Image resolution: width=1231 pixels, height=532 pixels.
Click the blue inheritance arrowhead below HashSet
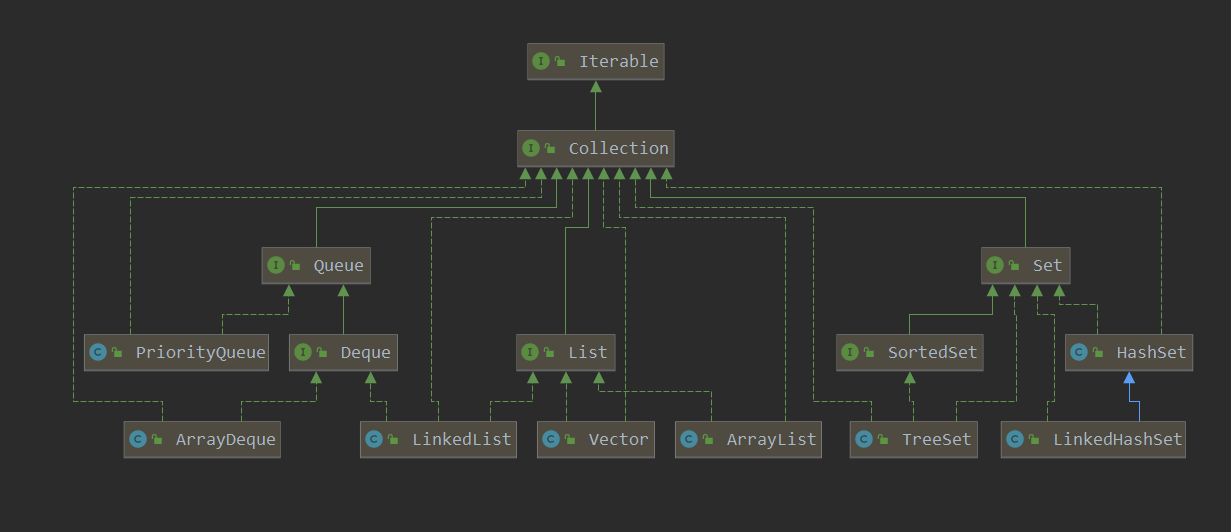1128,378
